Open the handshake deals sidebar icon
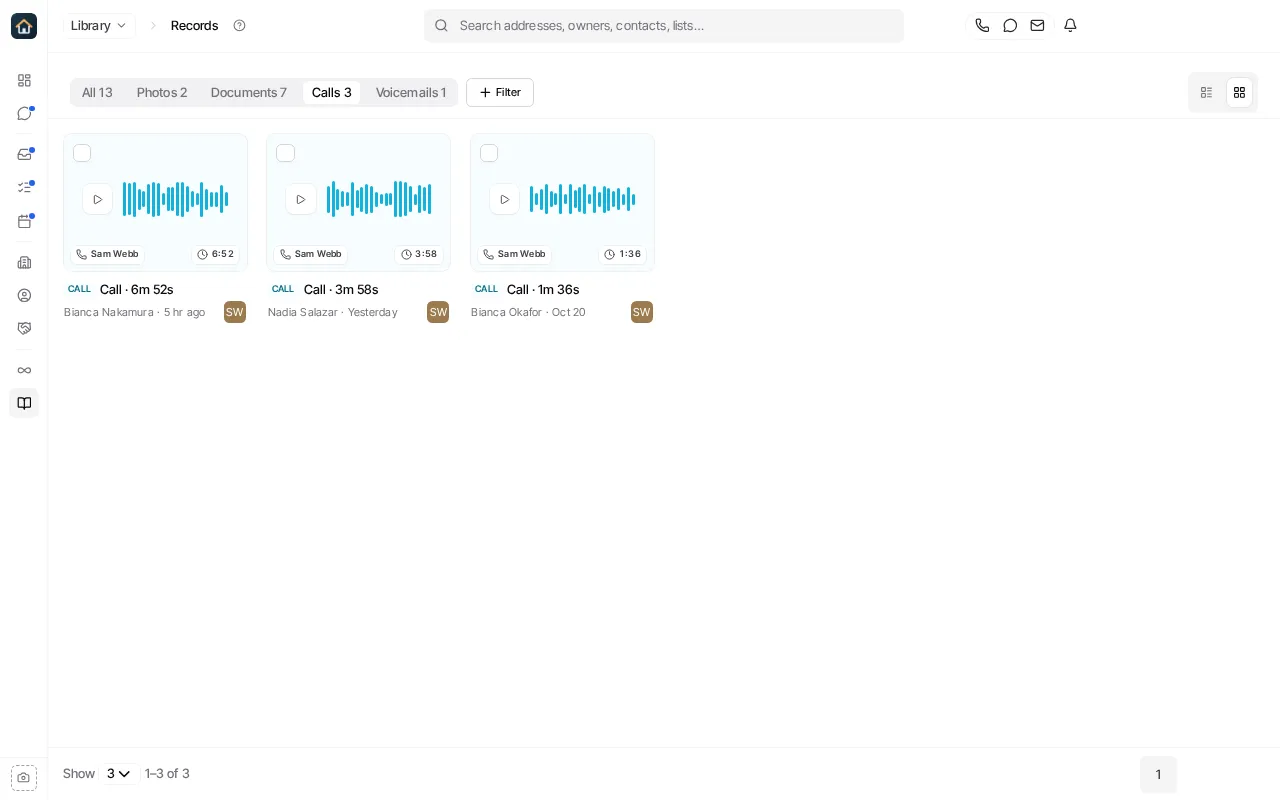 pyautogui.click(x=24, y=328)
